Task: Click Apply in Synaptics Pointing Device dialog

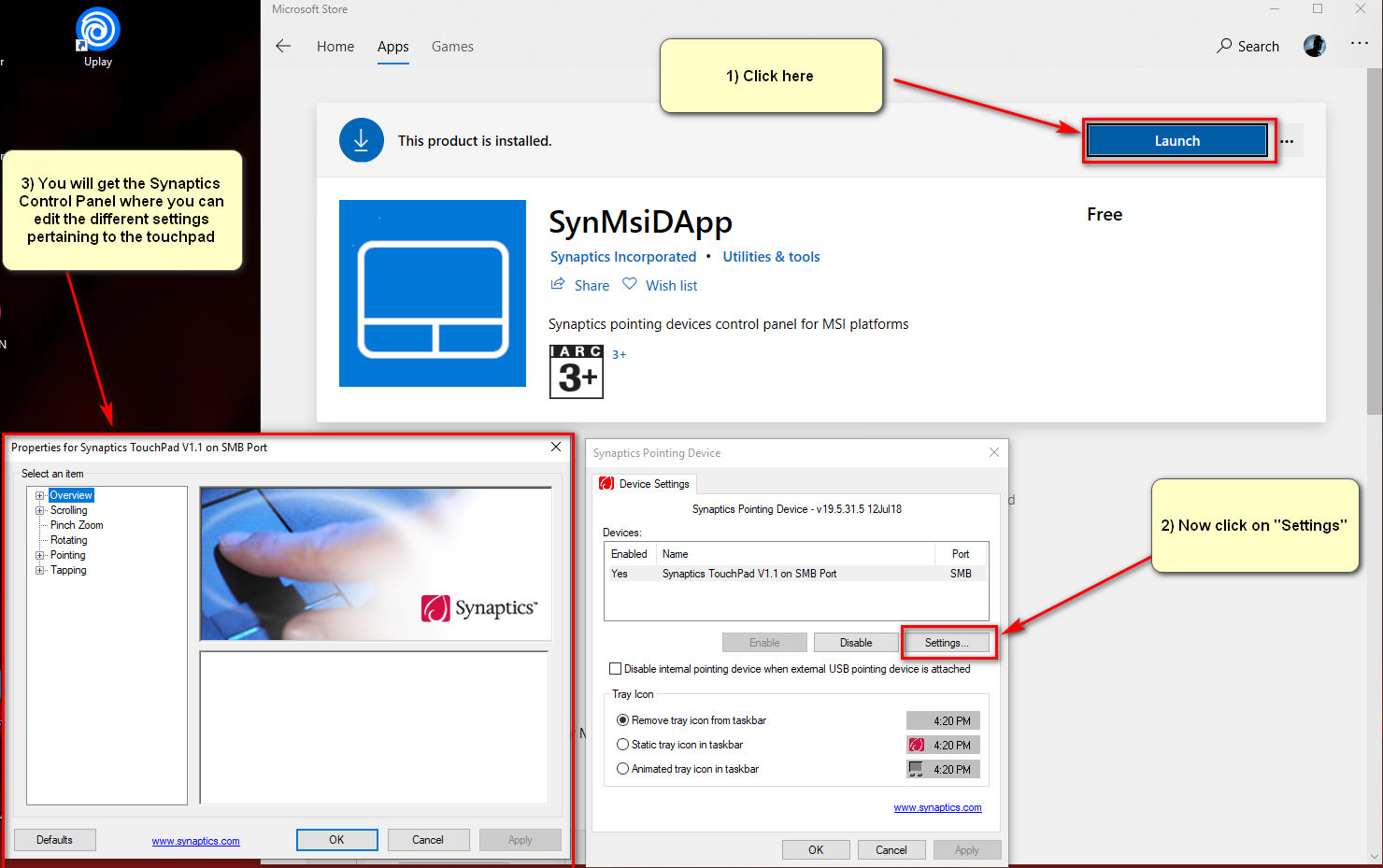Action: [x=967, y=849]
